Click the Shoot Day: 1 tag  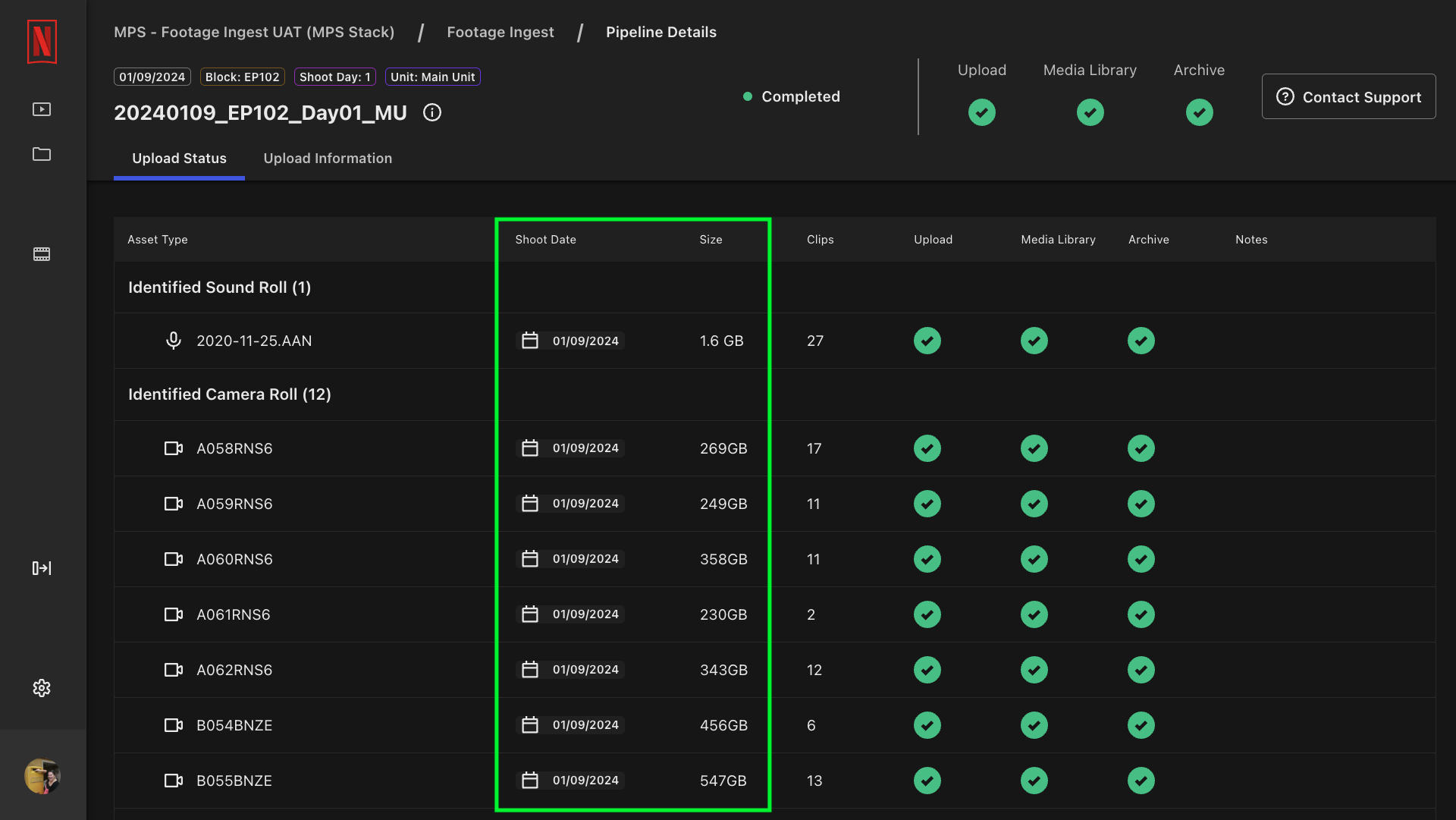click(x=335, y=77)
